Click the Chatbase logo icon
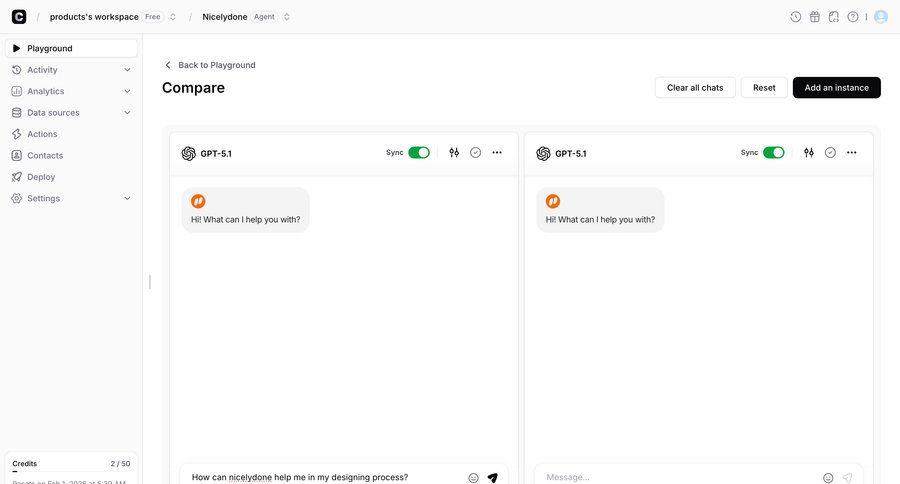The width and height of the screenshot is (900, 484). 19,17
